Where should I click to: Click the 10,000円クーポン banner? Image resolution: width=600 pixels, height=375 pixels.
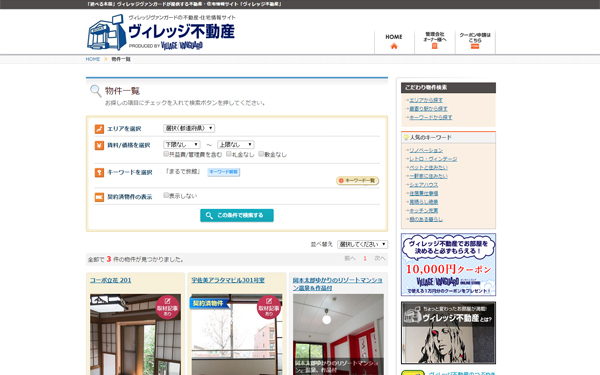(448, 264)
